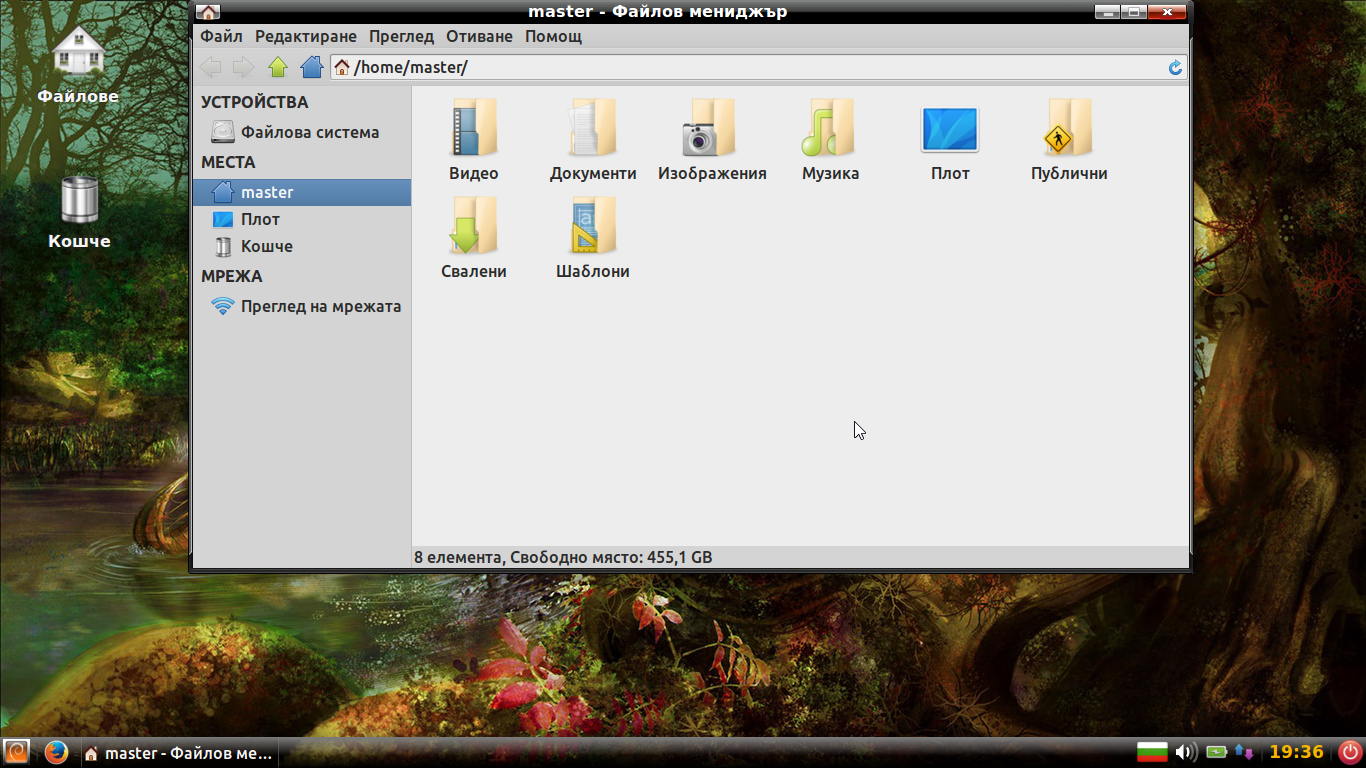Screen dimensions: 1366x768
Task: Click the УСТРОЙСТВА sidebar heading
Action: 254,102
